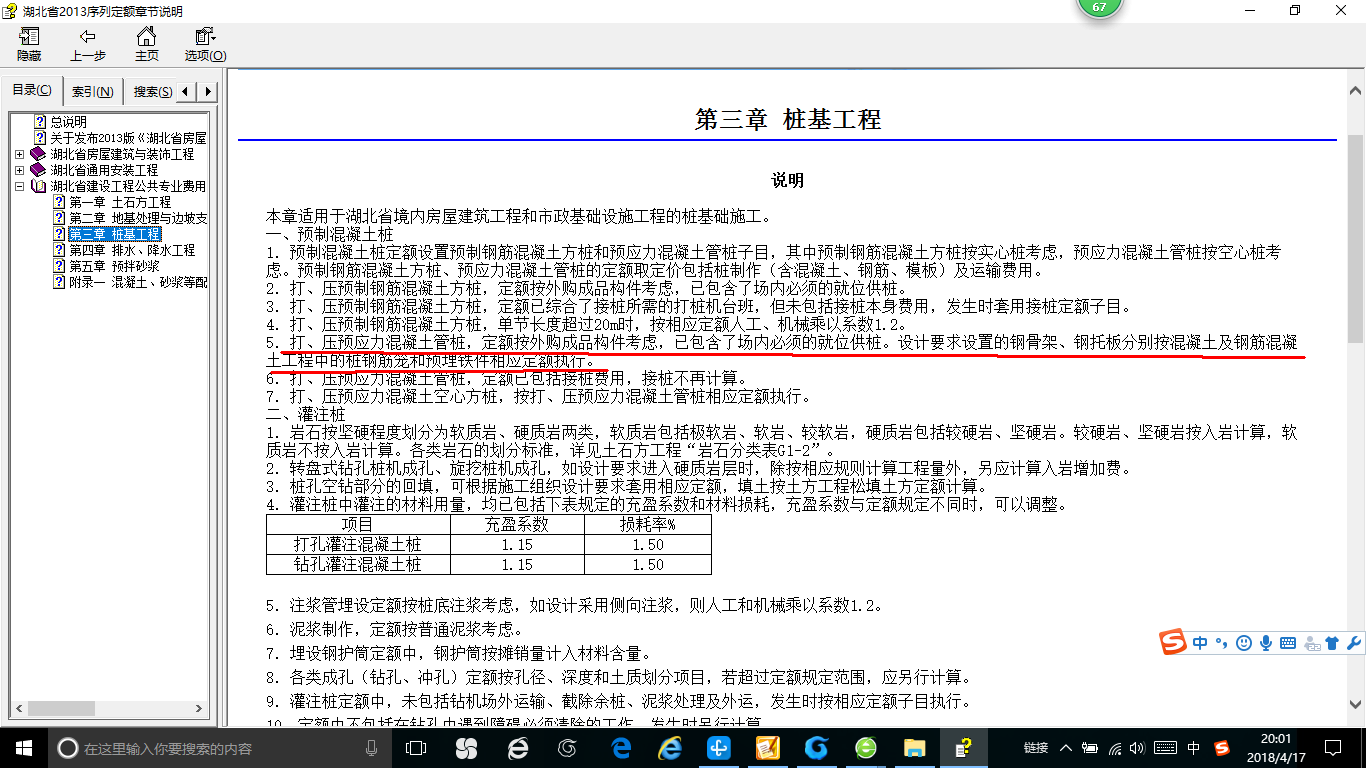Click the page icon beside 第四章
Screen dimensions: 1366x768
click(x=59, y=250)
